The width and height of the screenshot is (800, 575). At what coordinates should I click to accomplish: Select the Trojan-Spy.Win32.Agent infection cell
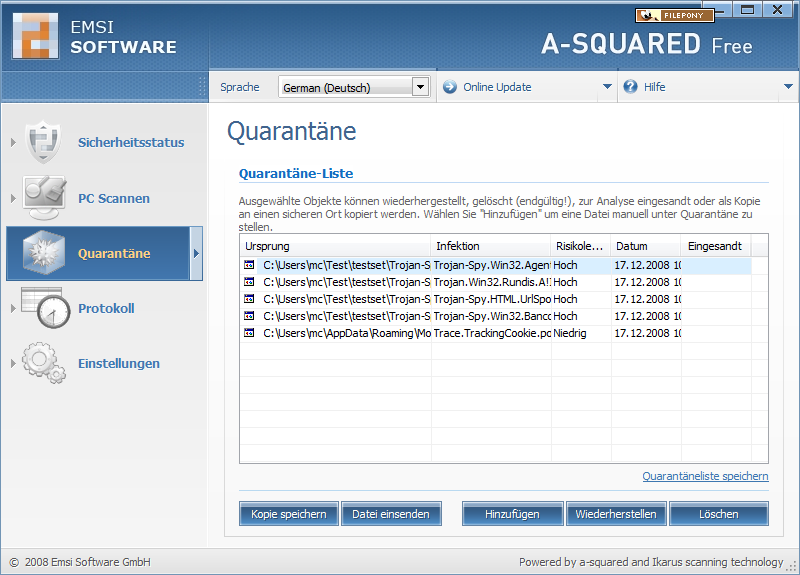coord(492,265)
